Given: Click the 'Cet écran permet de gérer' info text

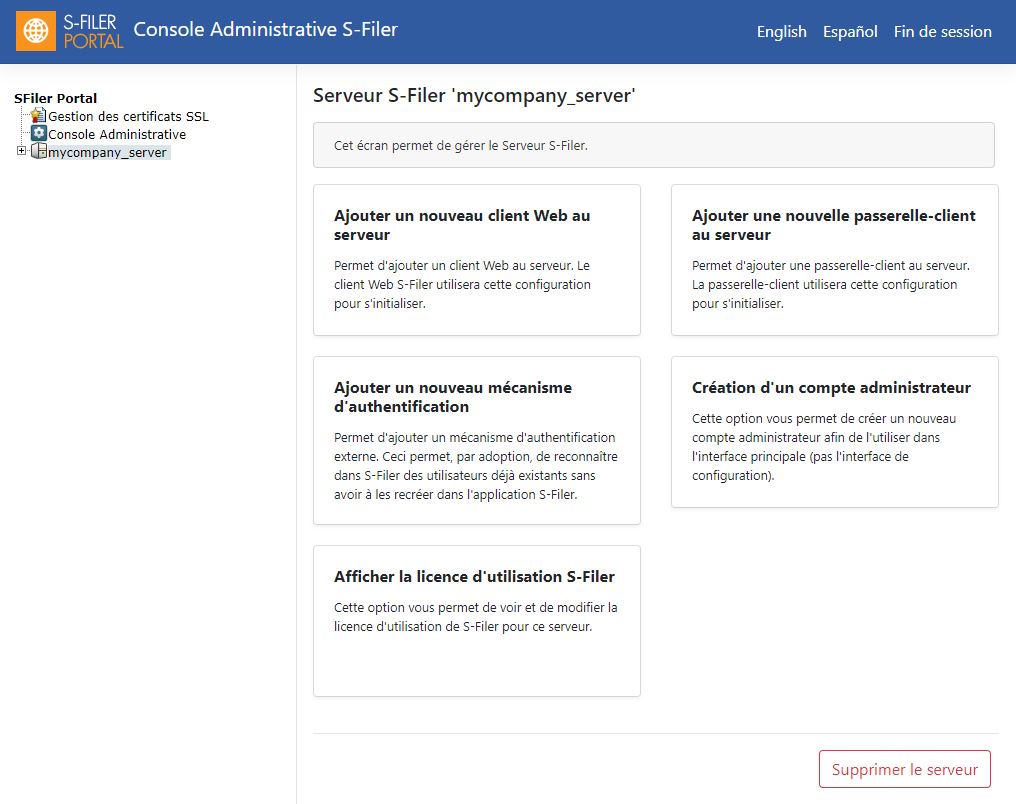Looking at the screenshot, I should coord(461,146).
